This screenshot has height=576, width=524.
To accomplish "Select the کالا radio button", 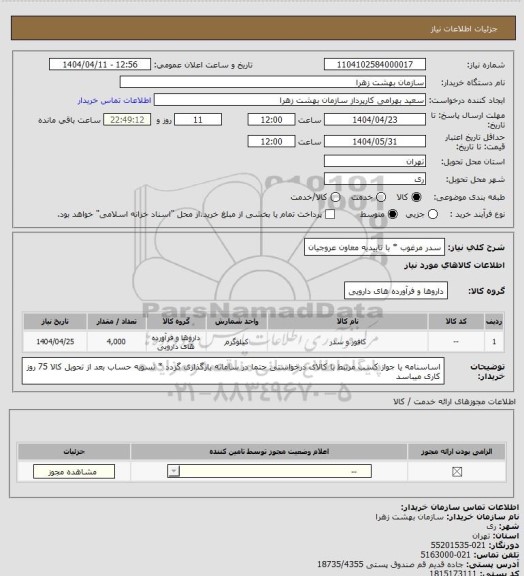I will pyautogui.click(x=416, y=197).
